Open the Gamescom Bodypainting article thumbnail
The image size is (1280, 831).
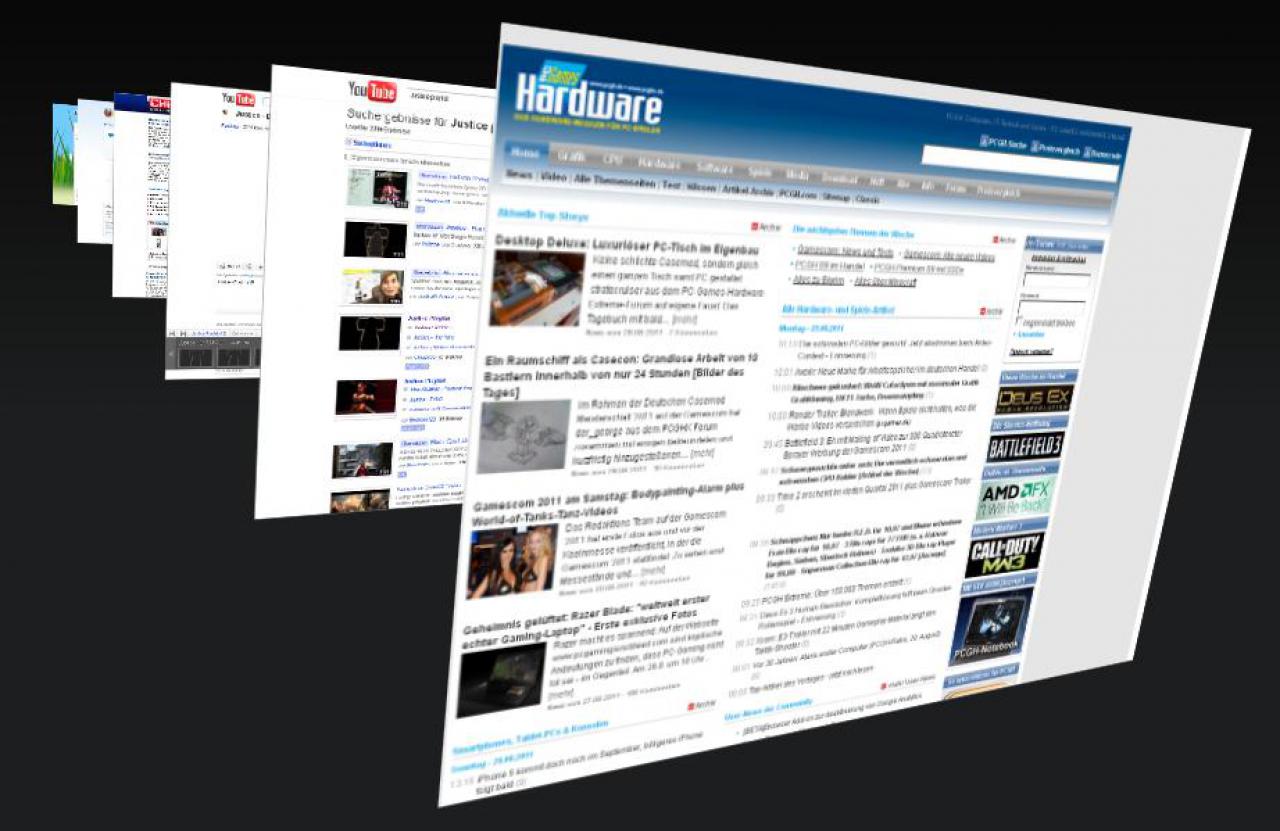512,561
